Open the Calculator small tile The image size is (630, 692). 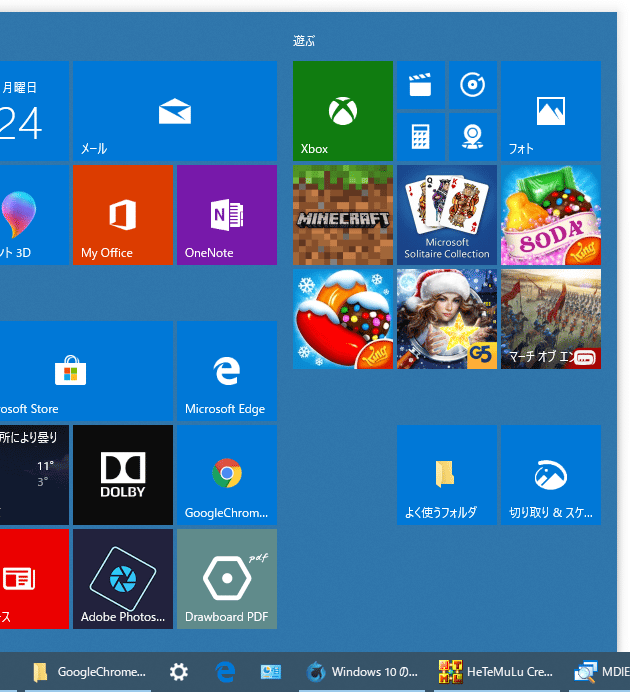click(420, 137)
